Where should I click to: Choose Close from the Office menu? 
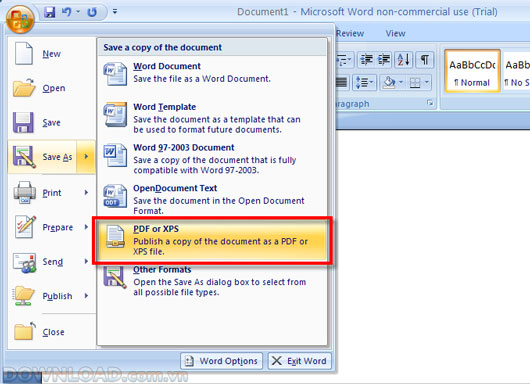52,332
